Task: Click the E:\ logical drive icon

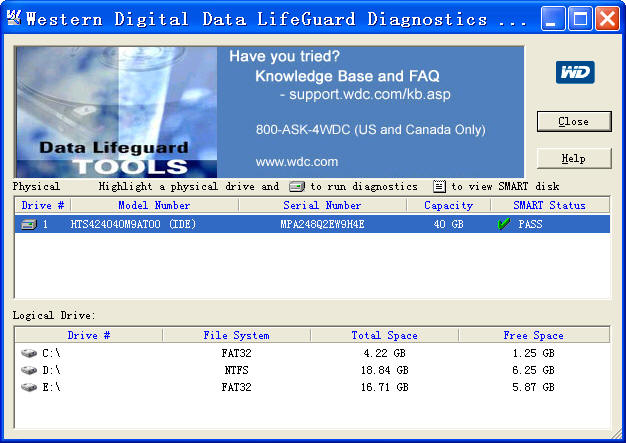Action: tap(28, 387)
